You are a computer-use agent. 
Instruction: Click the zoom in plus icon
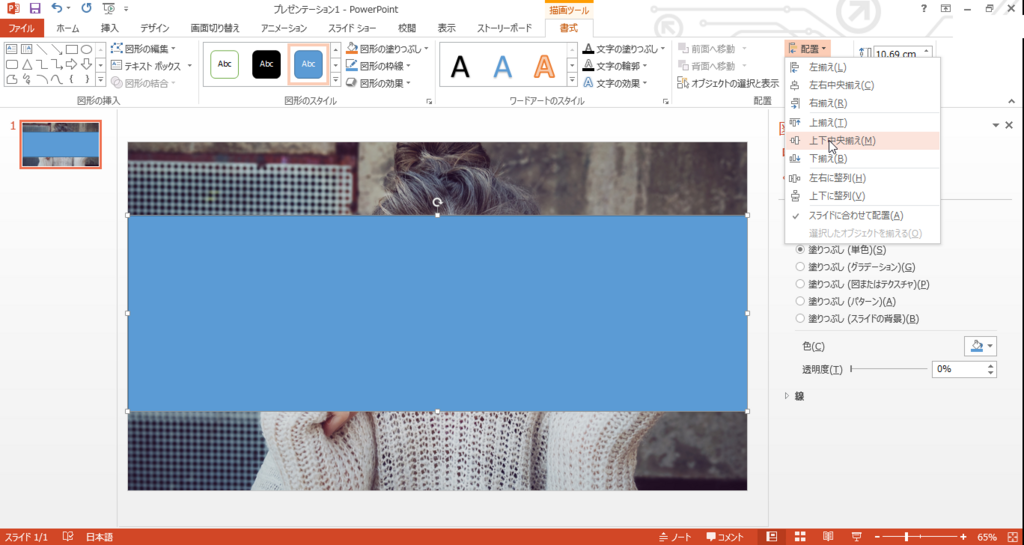pos(963,537)
